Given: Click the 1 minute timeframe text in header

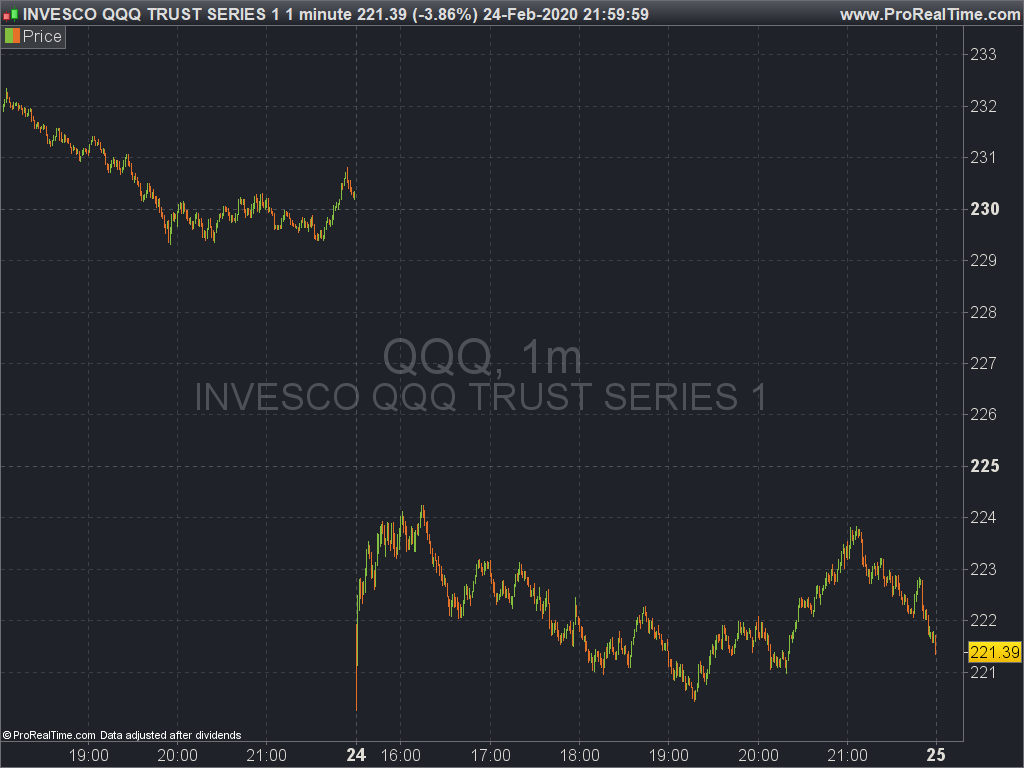Looking at the screenshot, I should pos(319,14).
